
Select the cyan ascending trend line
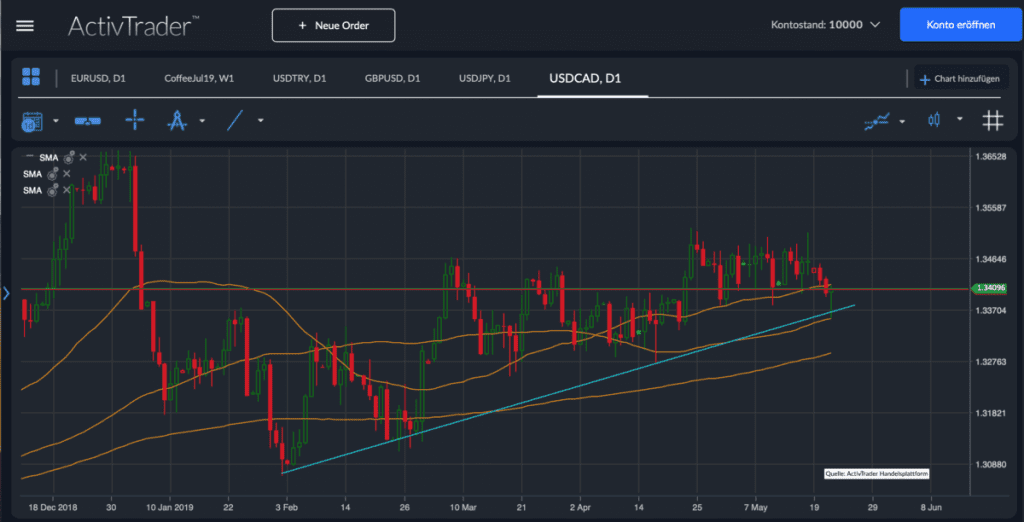[568, 389]
